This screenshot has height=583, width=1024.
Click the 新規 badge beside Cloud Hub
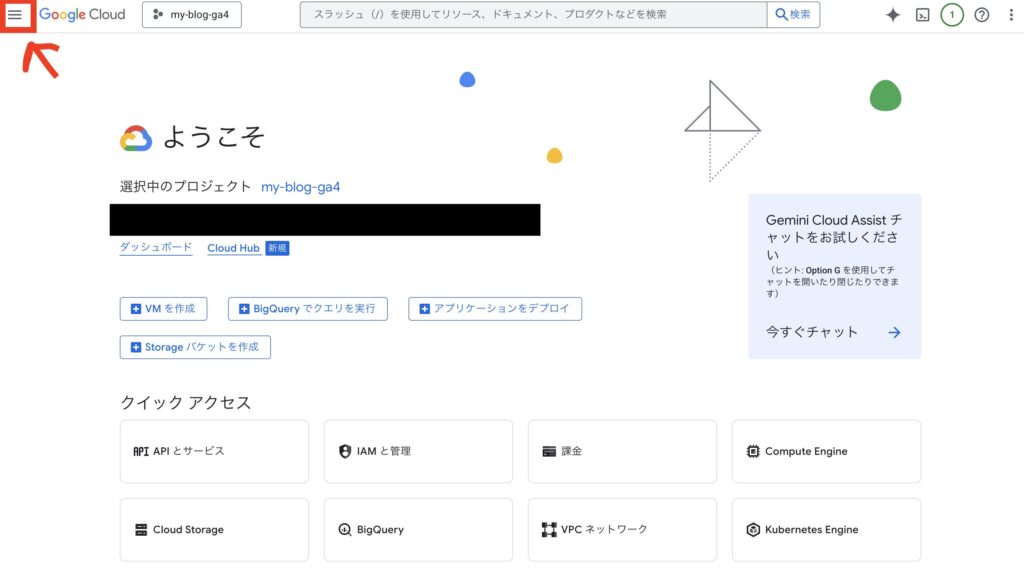tap(277, 248)
